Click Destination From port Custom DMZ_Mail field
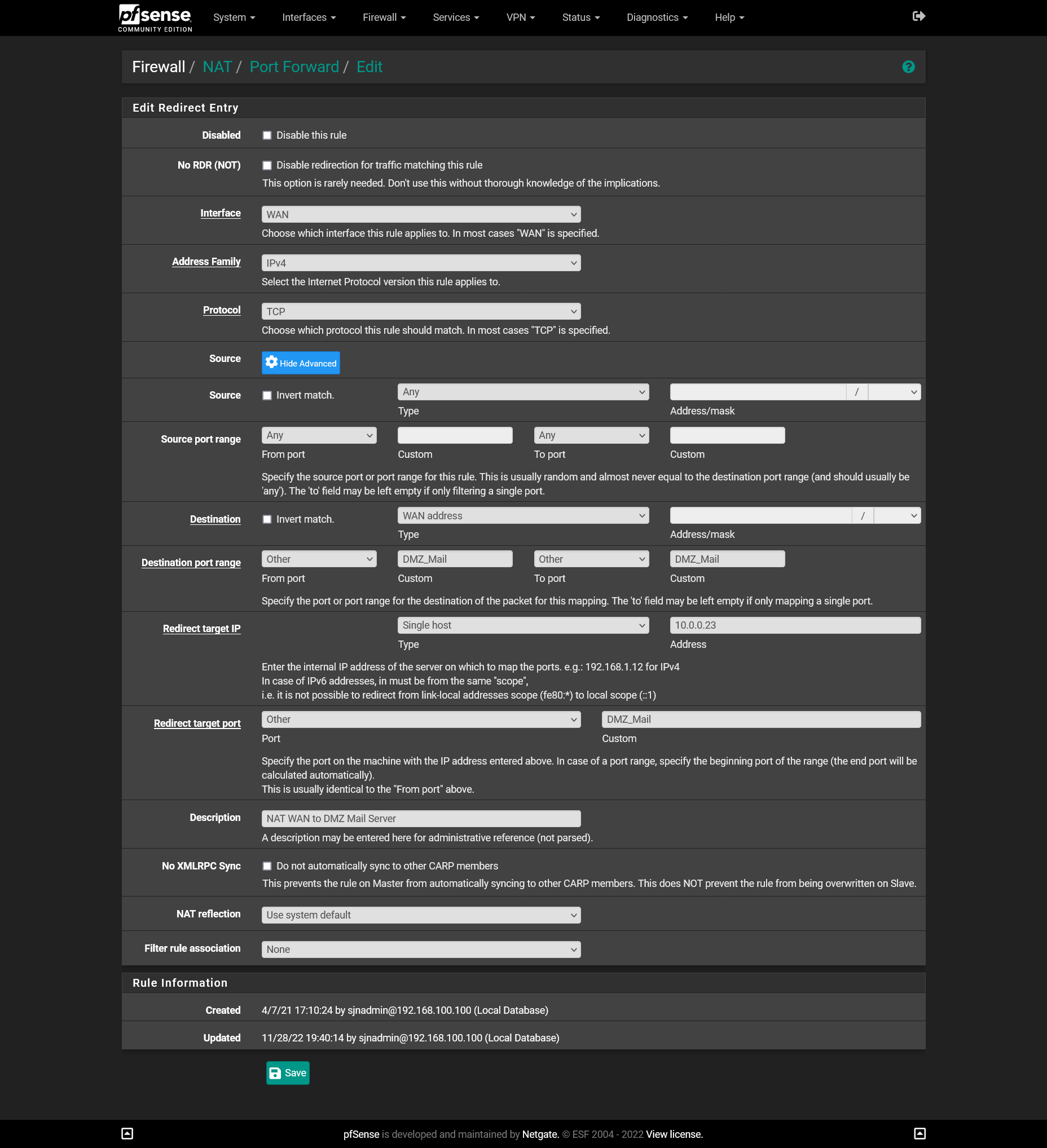The width and height of the screenshot is (1047, 1148). (x=455, y=559)
